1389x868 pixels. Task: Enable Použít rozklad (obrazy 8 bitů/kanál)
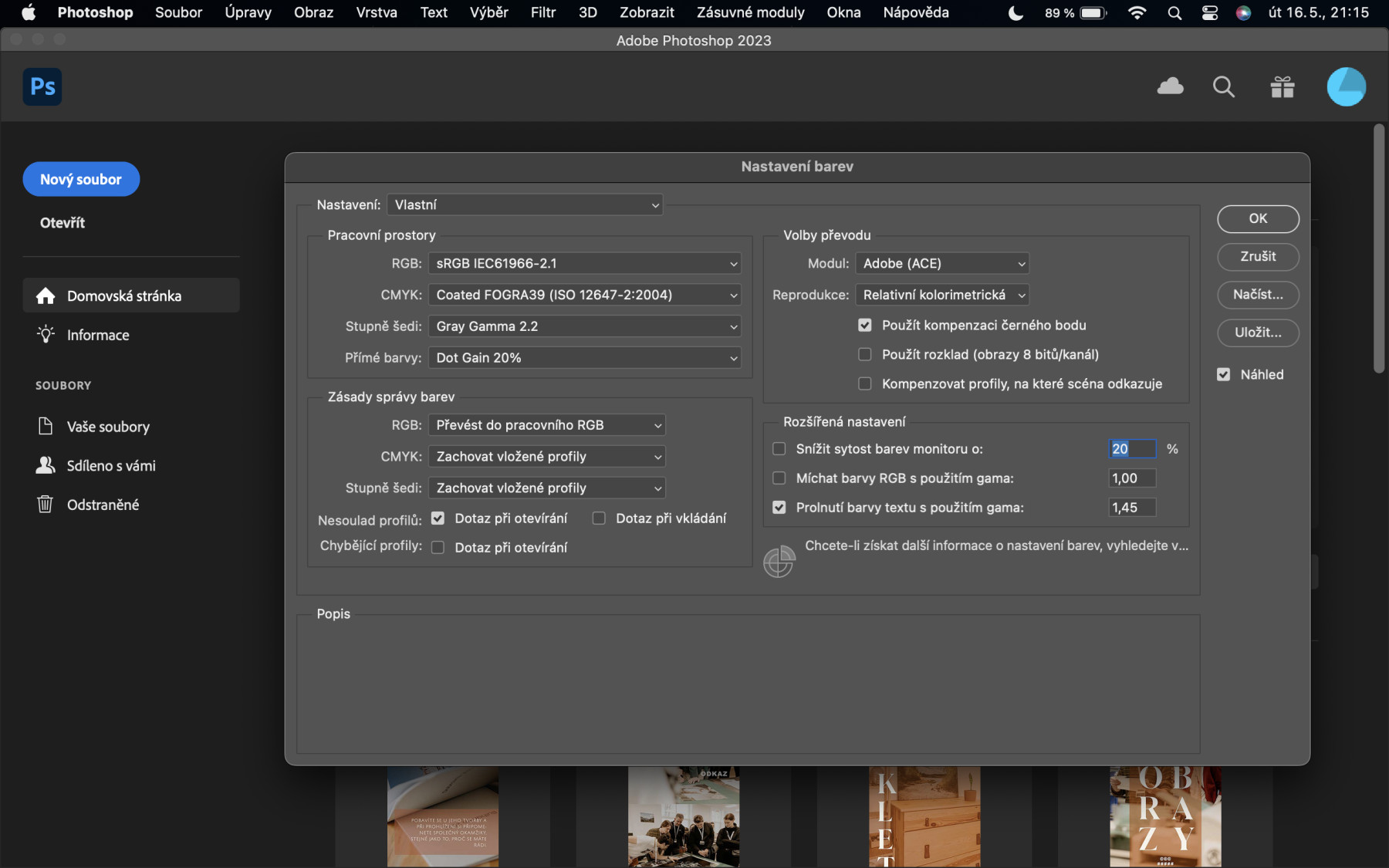[x=865, y=354]
